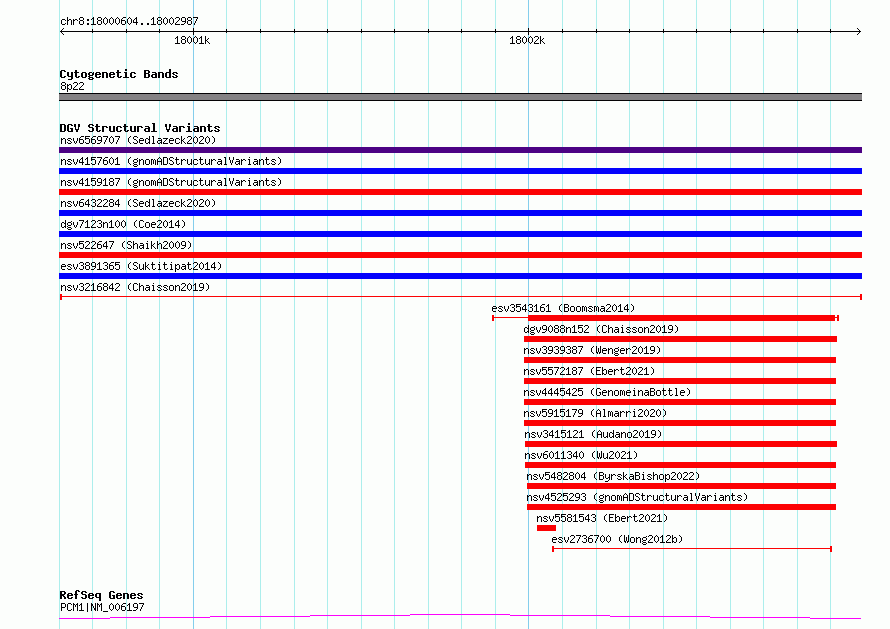Click the nsv3939387 (Wenger2019) label
The width and height of the screenshot is (890, 629).
(592, 350)
